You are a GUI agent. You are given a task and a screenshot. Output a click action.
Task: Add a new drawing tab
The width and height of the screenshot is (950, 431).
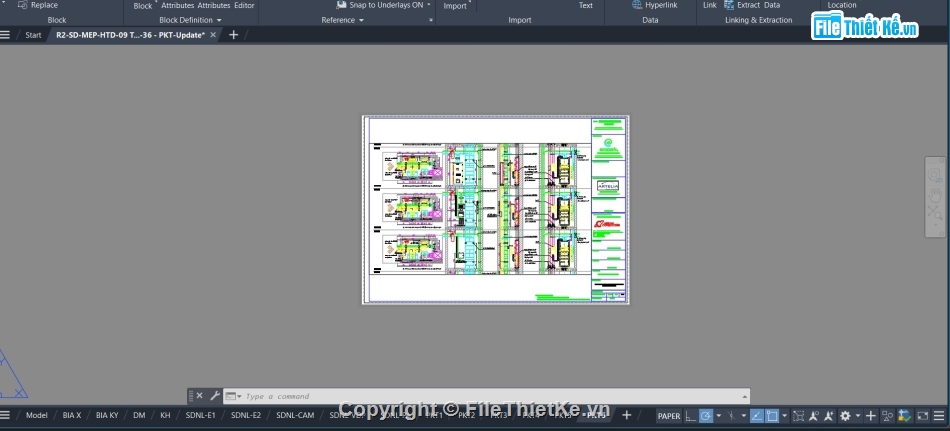click(x=233, y=35)
